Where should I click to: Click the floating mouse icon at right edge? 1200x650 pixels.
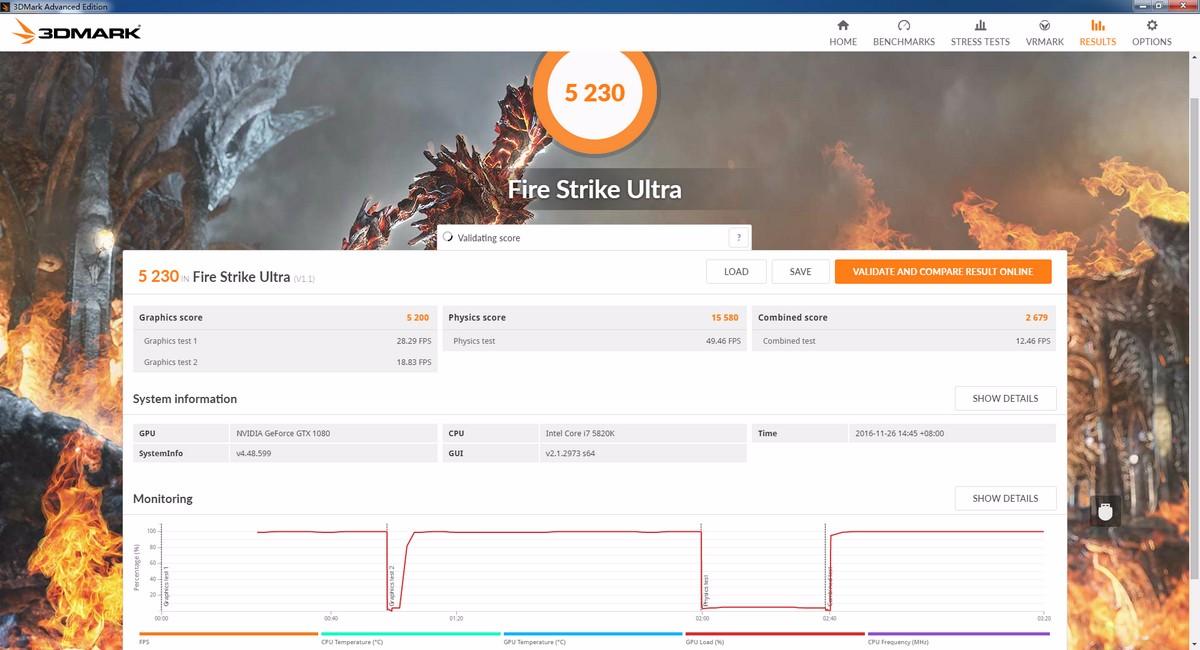tap(1105, 512)
